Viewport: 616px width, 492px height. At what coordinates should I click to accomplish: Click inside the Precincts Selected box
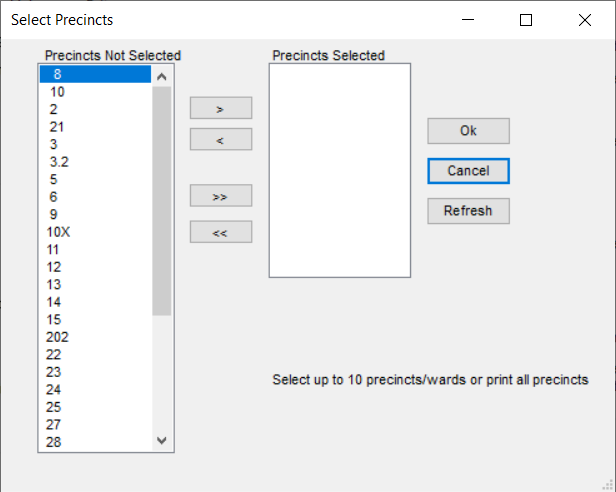(x=340, y=171)
